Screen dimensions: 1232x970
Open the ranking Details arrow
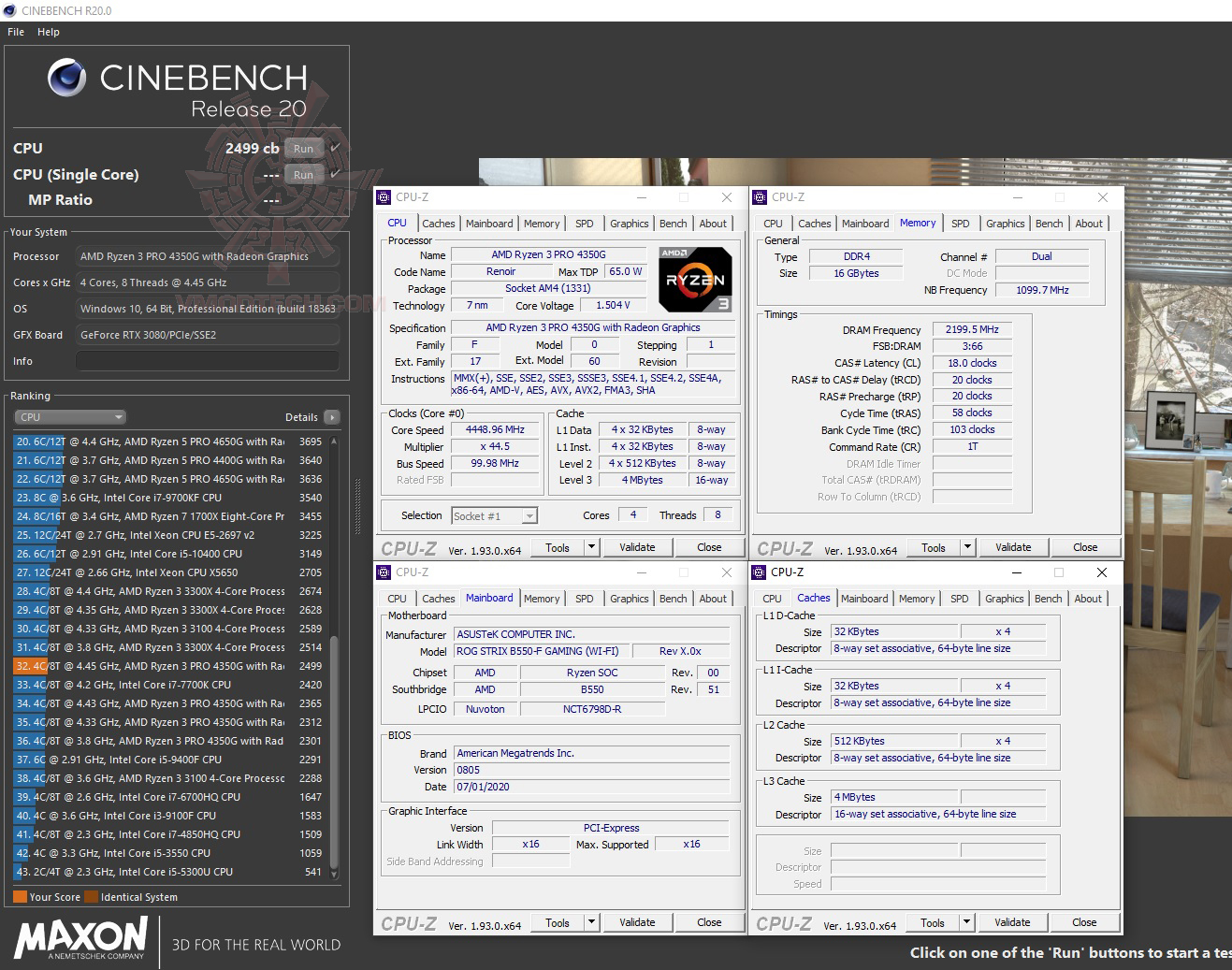coord(332,417)
